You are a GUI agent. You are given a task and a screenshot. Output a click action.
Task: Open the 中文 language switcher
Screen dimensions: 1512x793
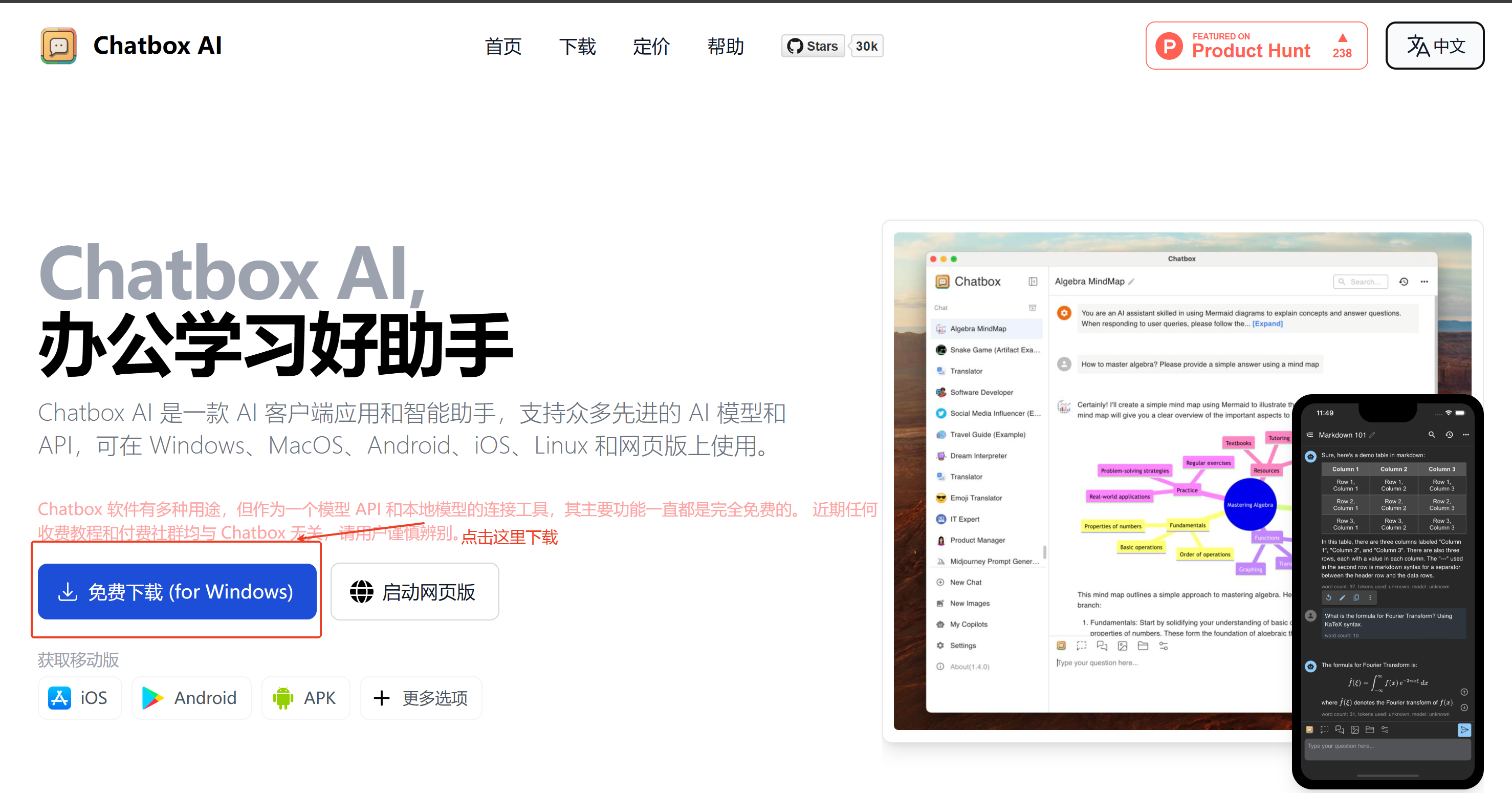pos(1435,46)
